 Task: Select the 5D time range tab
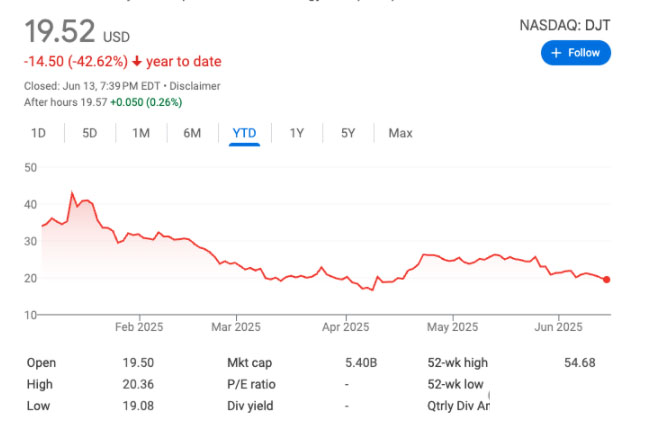click(89, 133)
